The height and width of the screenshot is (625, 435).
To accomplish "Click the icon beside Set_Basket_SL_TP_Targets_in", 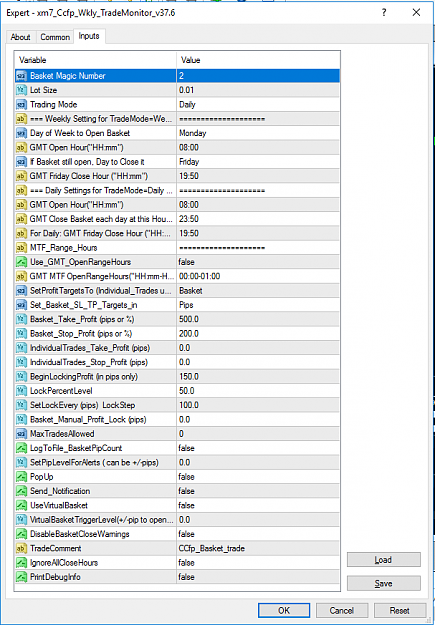I will coord(21,305).
